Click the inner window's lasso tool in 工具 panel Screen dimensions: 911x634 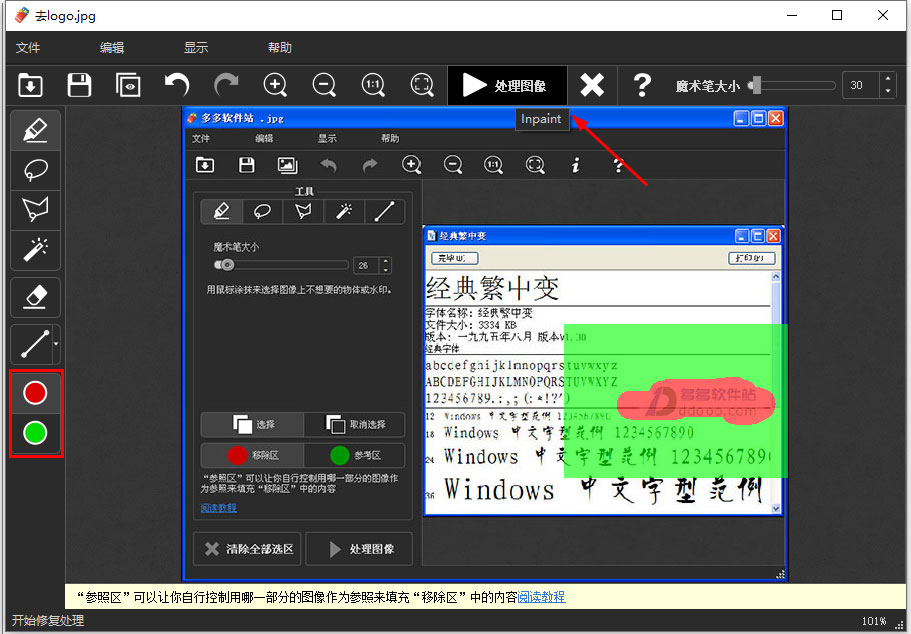[x=262, y=211]
